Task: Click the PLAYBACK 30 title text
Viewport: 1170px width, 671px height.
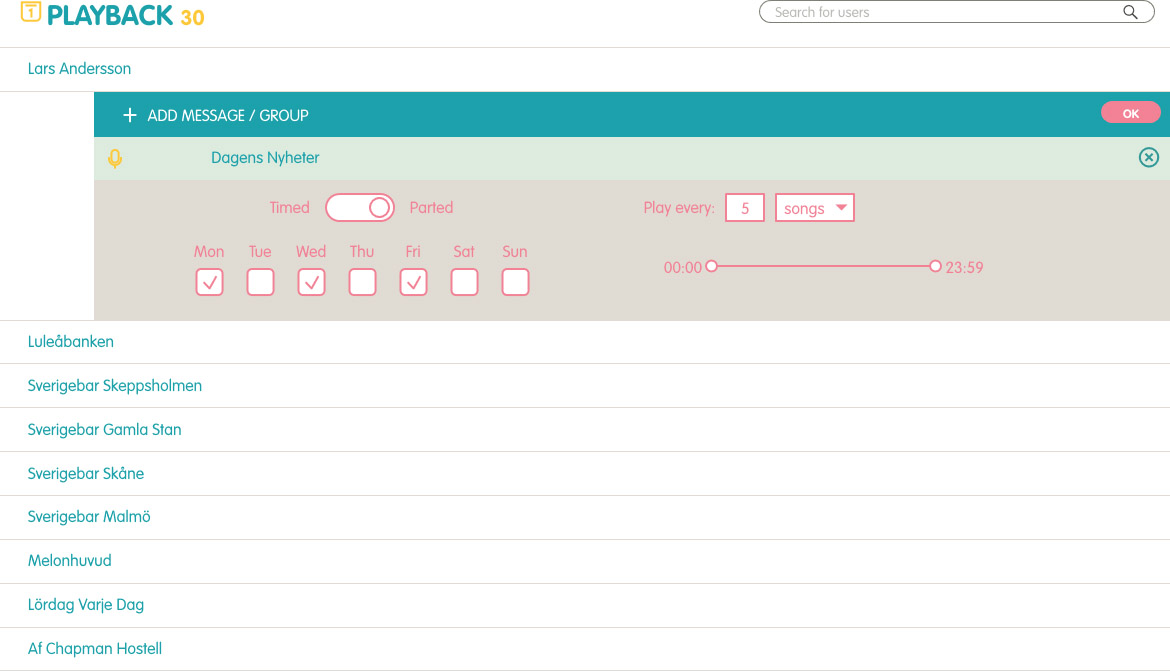Action: pos(125,16)
